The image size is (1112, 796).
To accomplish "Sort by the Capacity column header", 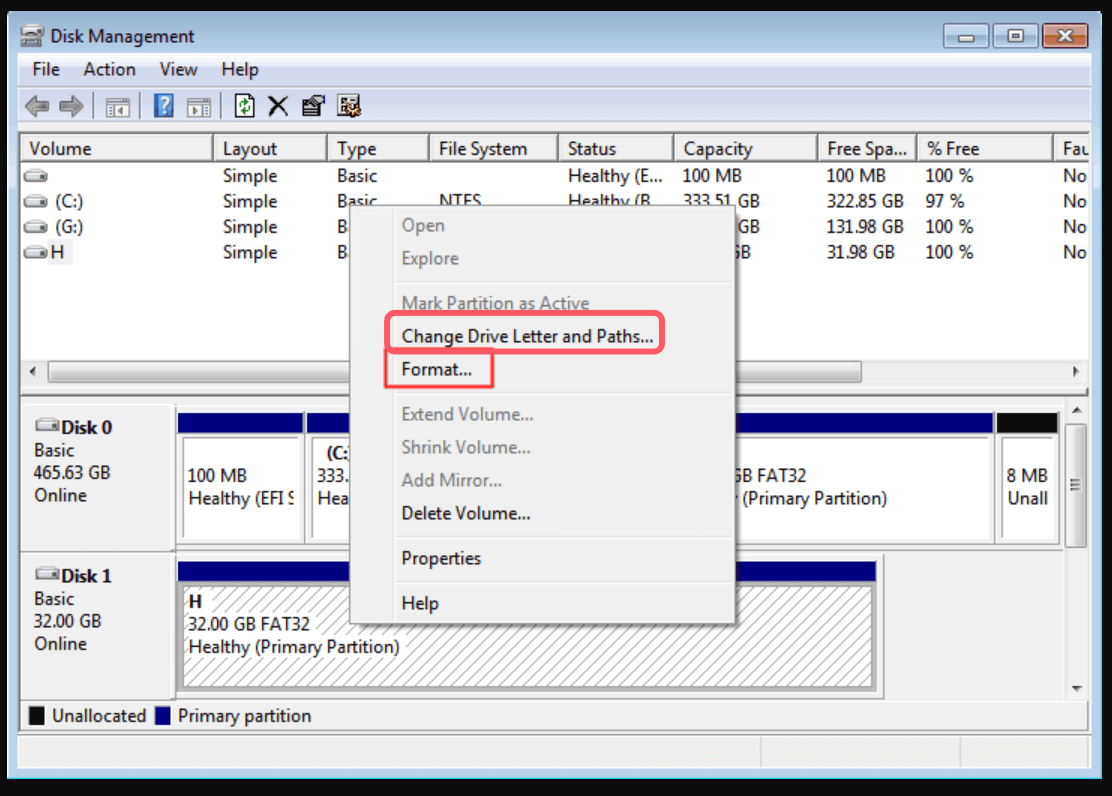I will [x=717, y=149].
